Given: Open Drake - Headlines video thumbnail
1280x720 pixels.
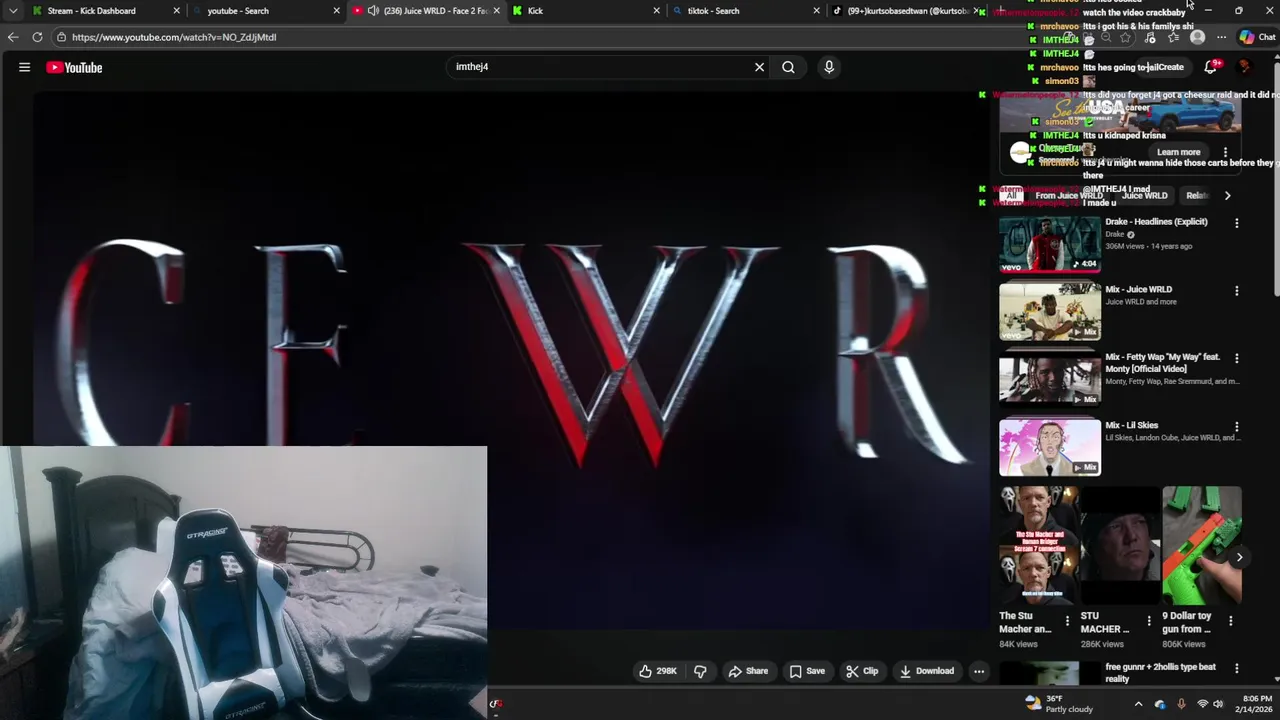Looking at the screenshot, I should pyautogui.click(x=1050, y=244).
